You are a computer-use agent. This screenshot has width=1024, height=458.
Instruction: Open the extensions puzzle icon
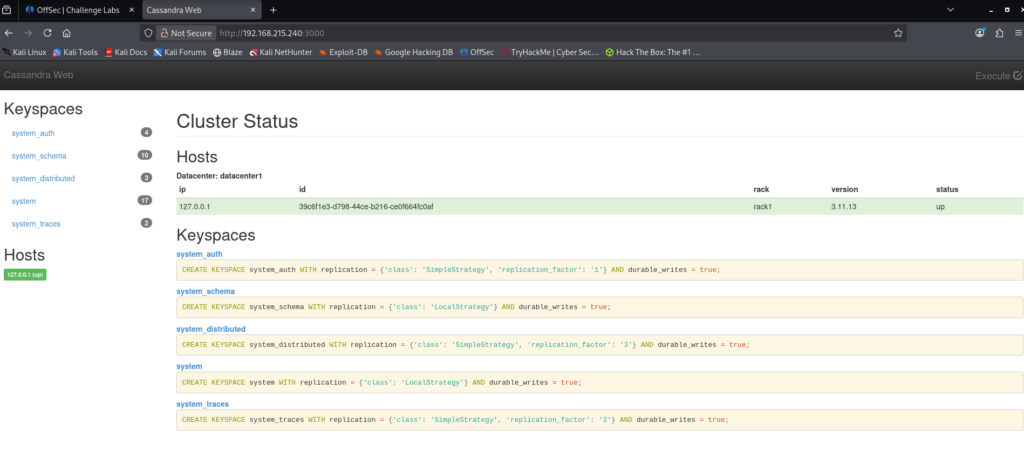tap(997, 32)
